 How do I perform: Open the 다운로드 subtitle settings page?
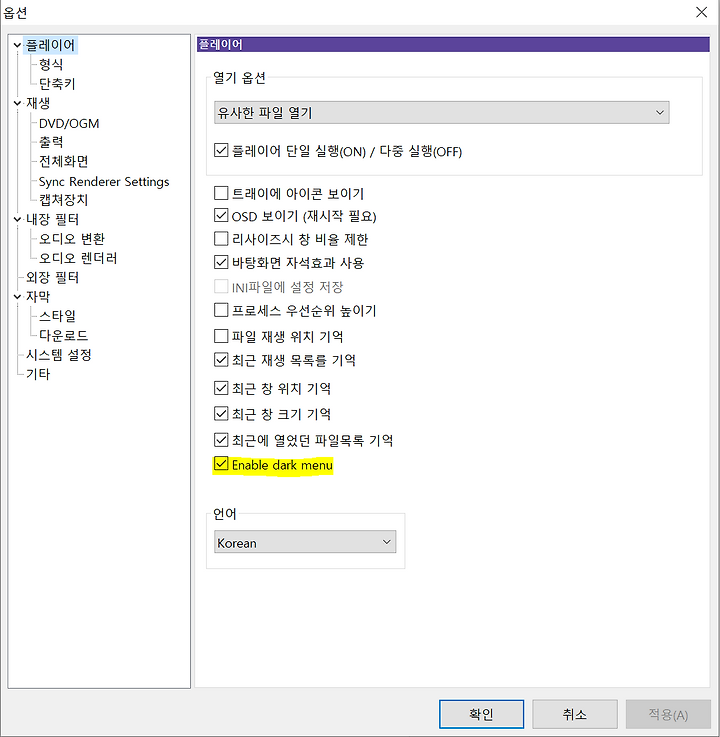click(x=63, y=335)
